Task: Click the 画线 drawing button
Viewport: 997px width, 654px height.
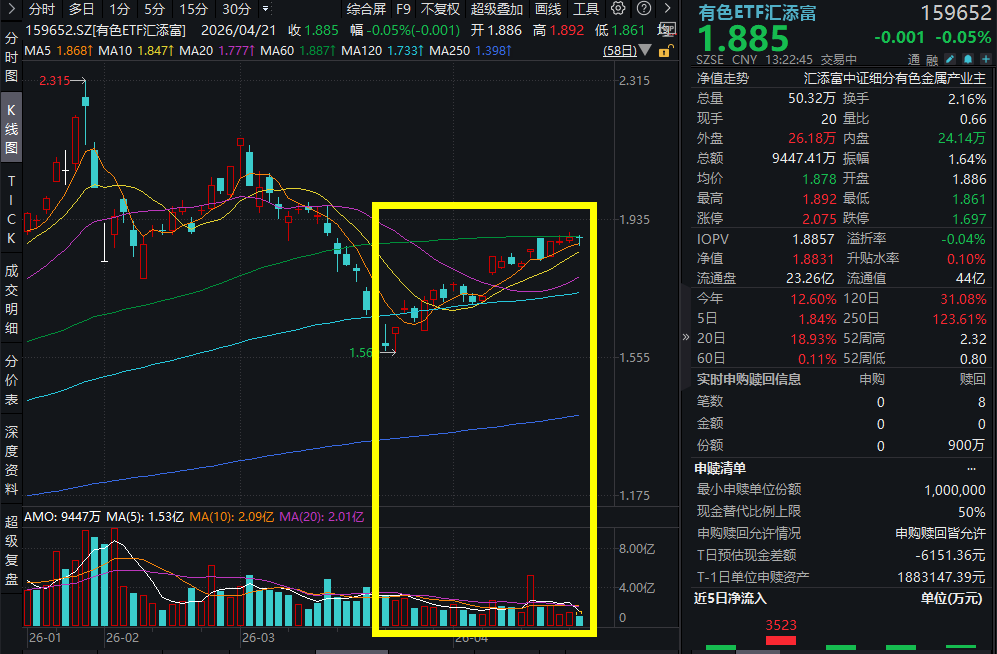Action: (548, 9)
